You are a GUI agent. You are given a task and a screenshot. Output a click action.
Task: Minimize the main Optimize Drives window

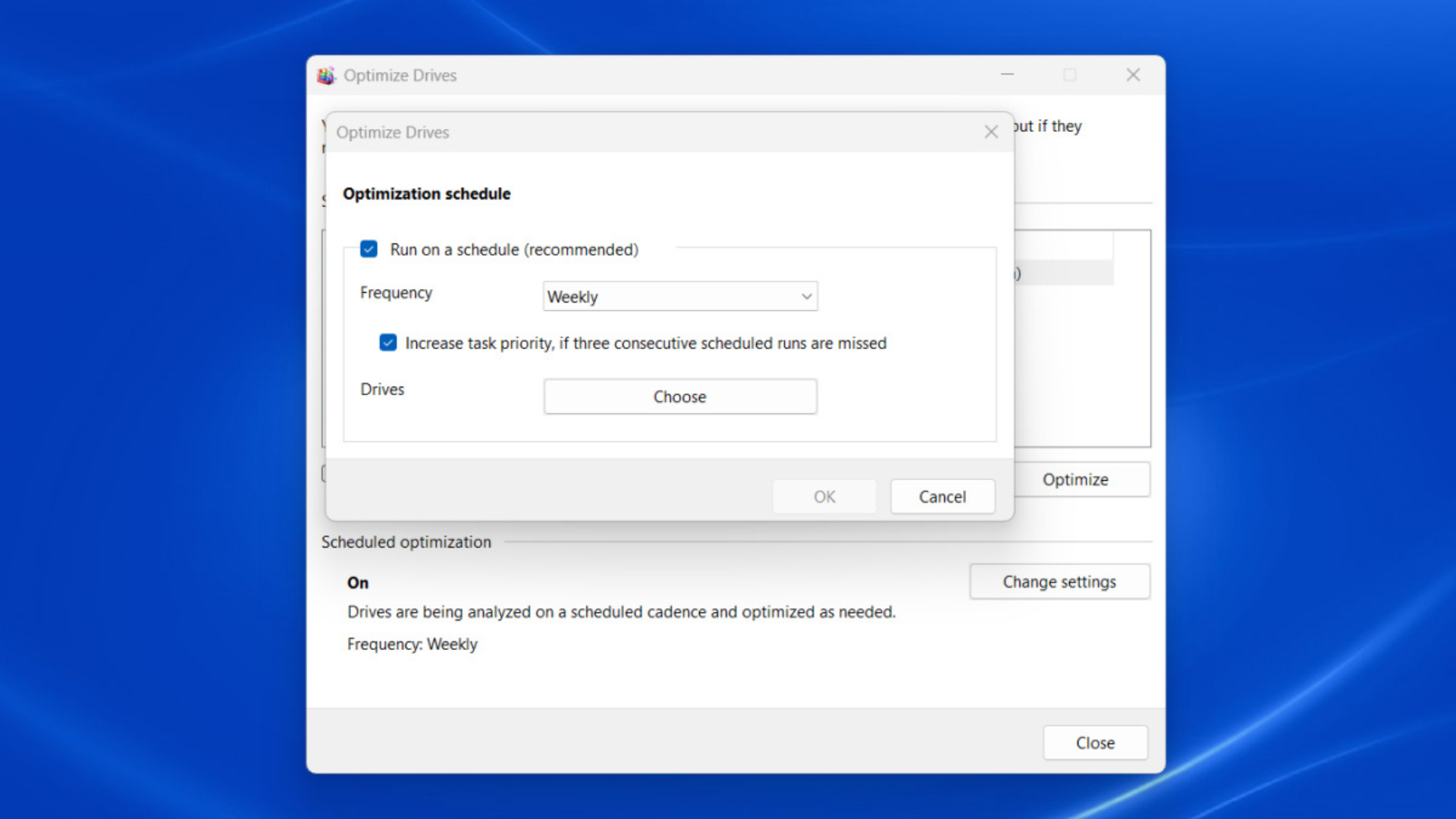[x=1008, y=75]
